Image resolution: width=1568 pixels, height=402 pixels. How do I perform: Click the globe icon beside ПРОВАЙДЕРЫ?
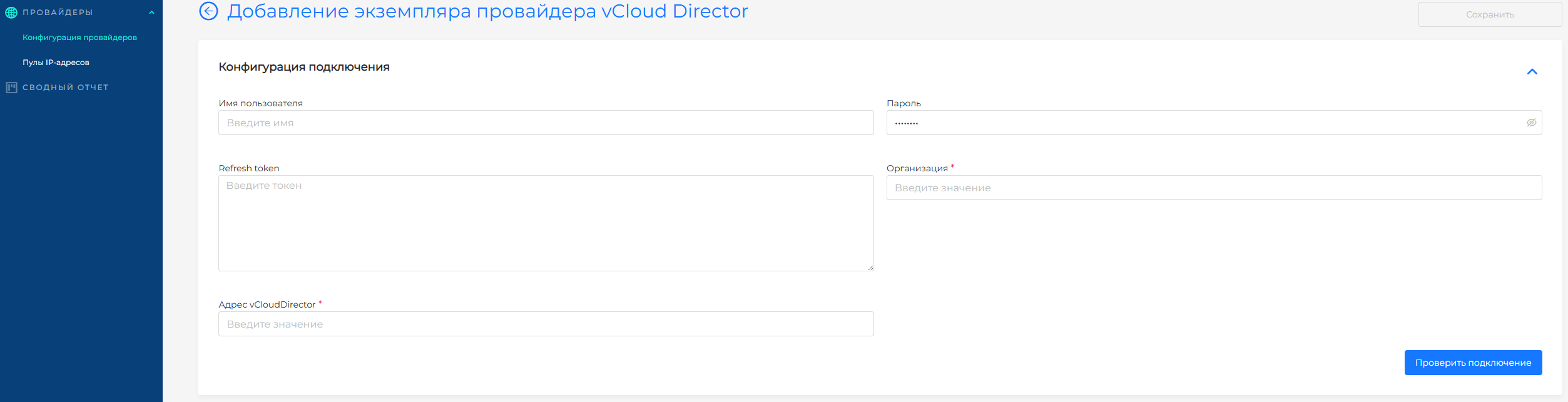11,13
